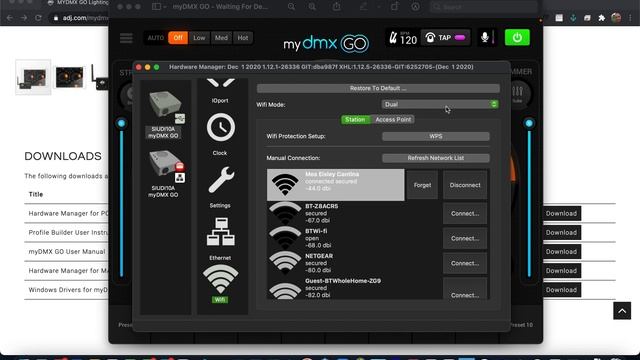Connect to the NETGEAR network

(465, 263)
